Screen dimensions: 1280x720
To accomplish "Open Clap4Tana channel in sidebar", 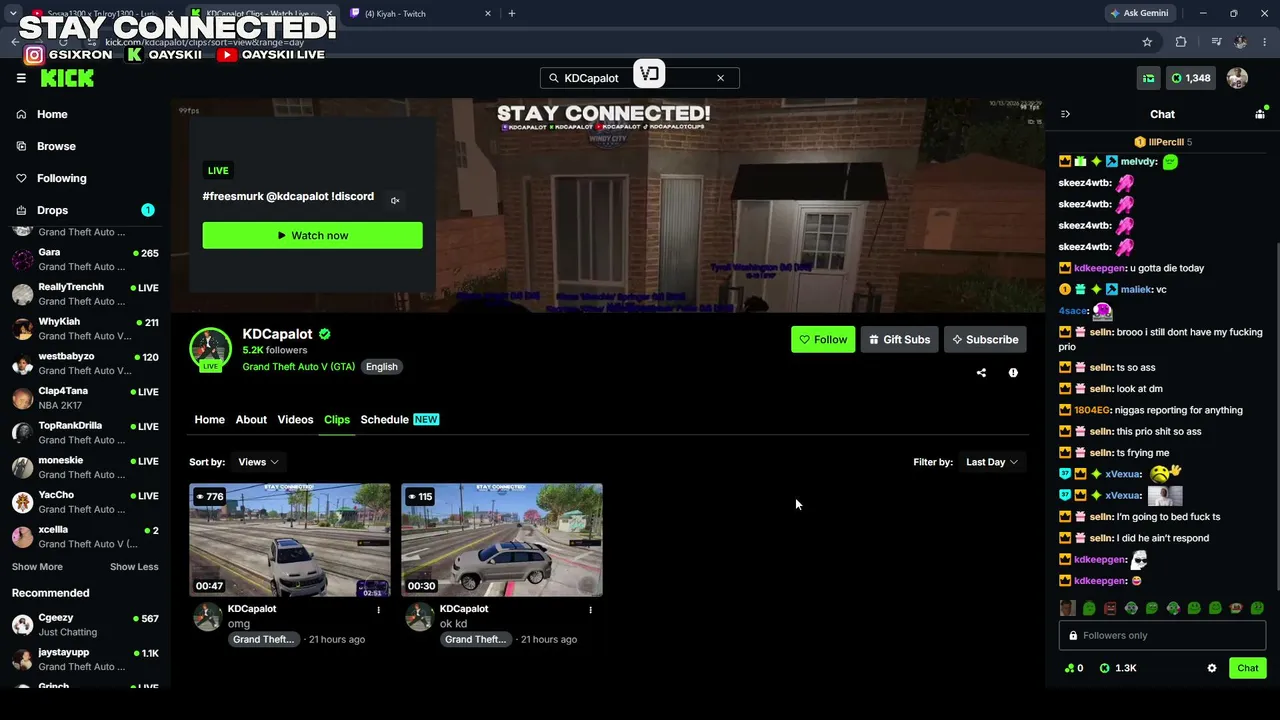I will (x=85, y=398).
